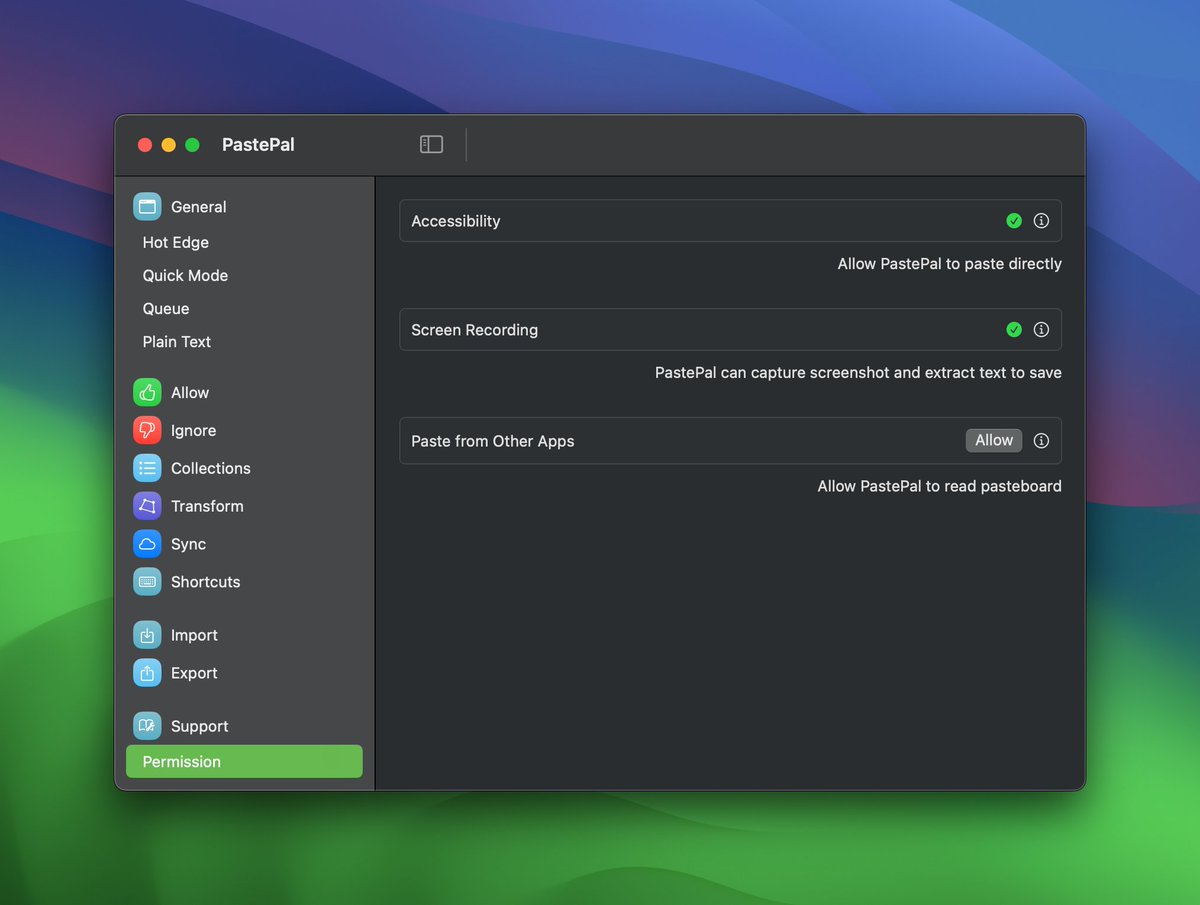The image size is (1200, 905).
Task: Click the Paste from Other Apps label
Action: [x=493, y=441]
